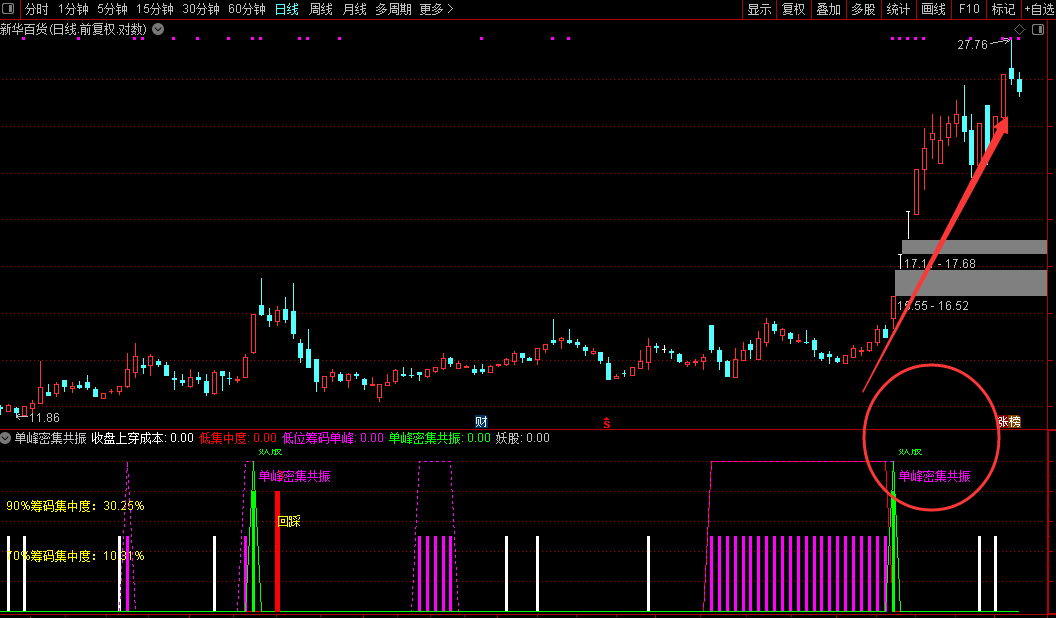Viewport: 1056px width, 618px height.
Task: Click the 90%筹码集中度 label
Action: click(75, 506)
